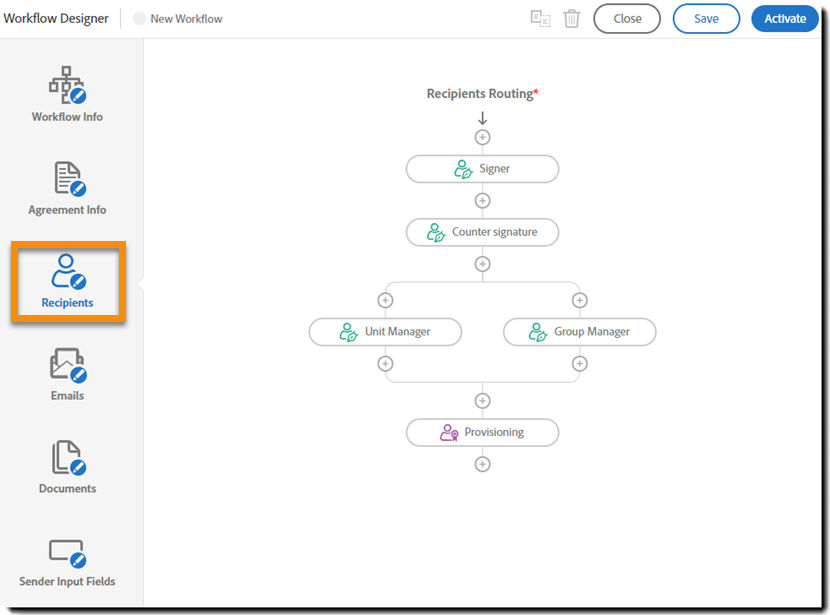Select the Documents sidebar icon
The height and width of the screenshot is (615, 830).
coord(66,467)
